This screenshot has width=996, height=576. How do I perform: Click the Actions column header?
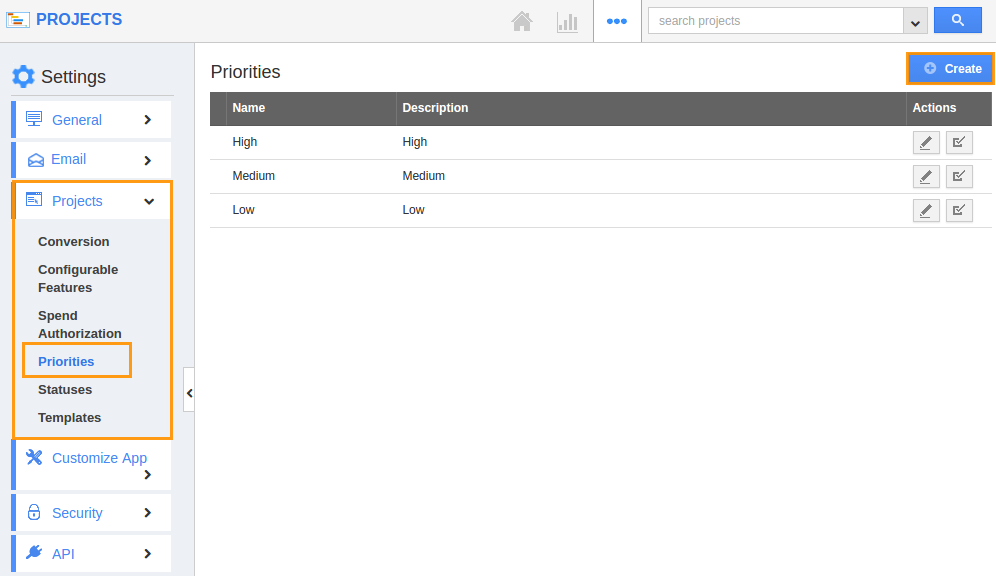coord(934,108)
